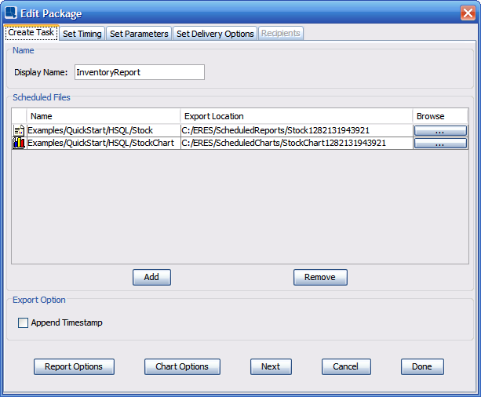
Task: Click the Edit Package title bar icon
Action: pyautogui.click(x=11, y=13)
